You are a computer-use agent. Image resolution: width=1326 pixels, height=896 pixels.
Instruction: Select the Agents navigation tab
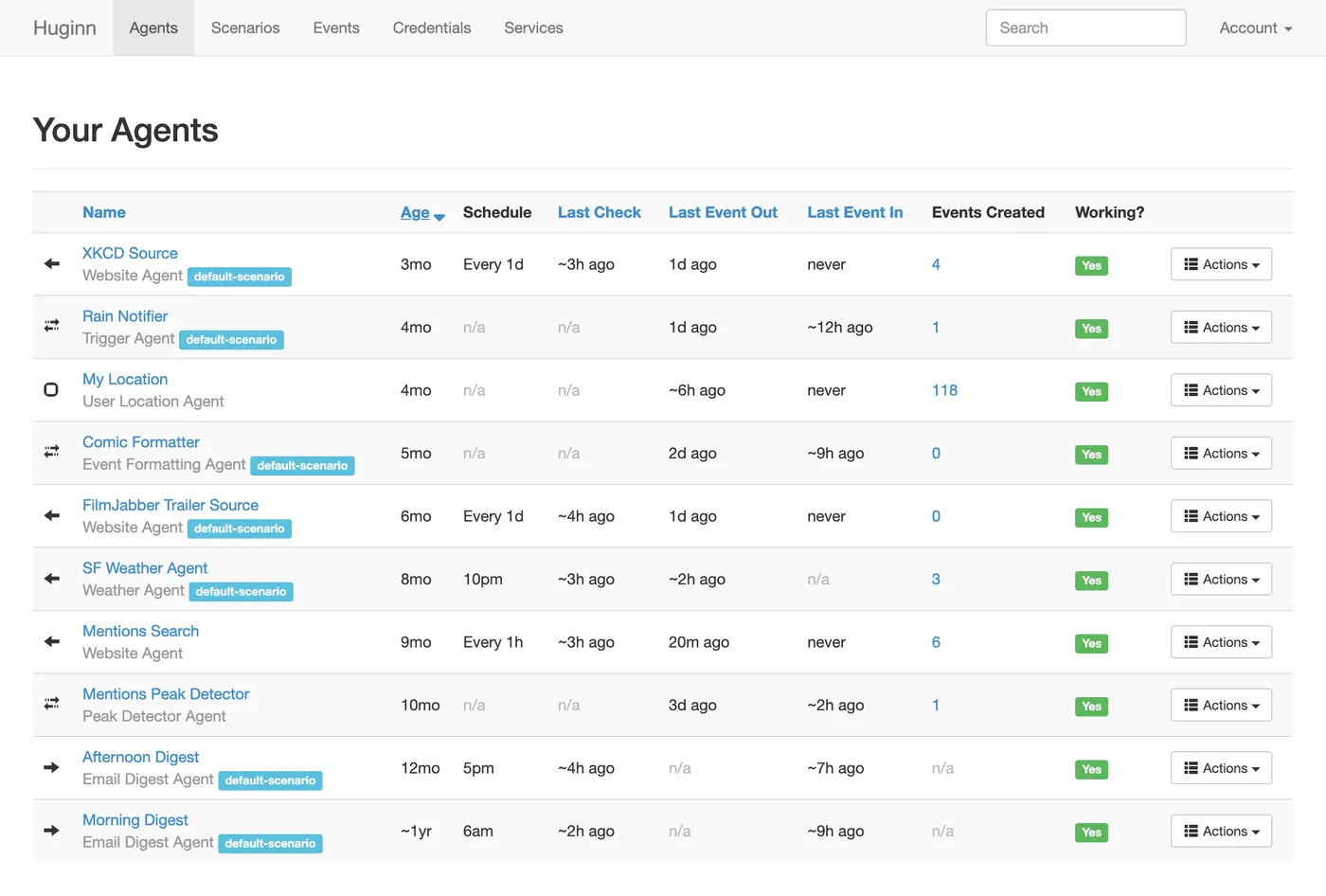tap(153, 27)
